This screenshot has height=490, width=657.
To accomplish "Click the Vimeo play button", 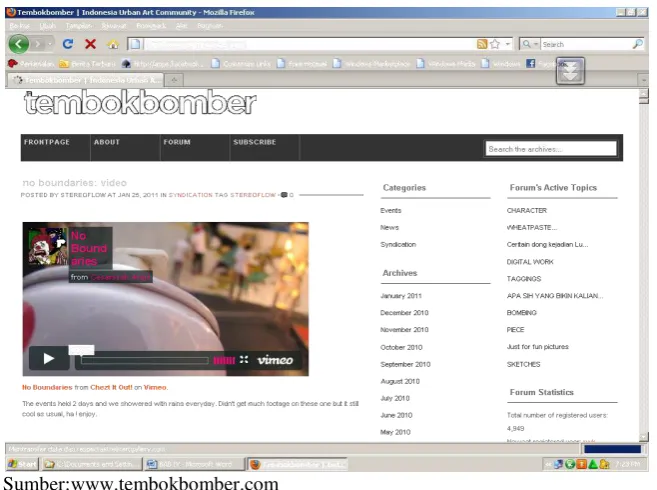I will tap(49, 358).
